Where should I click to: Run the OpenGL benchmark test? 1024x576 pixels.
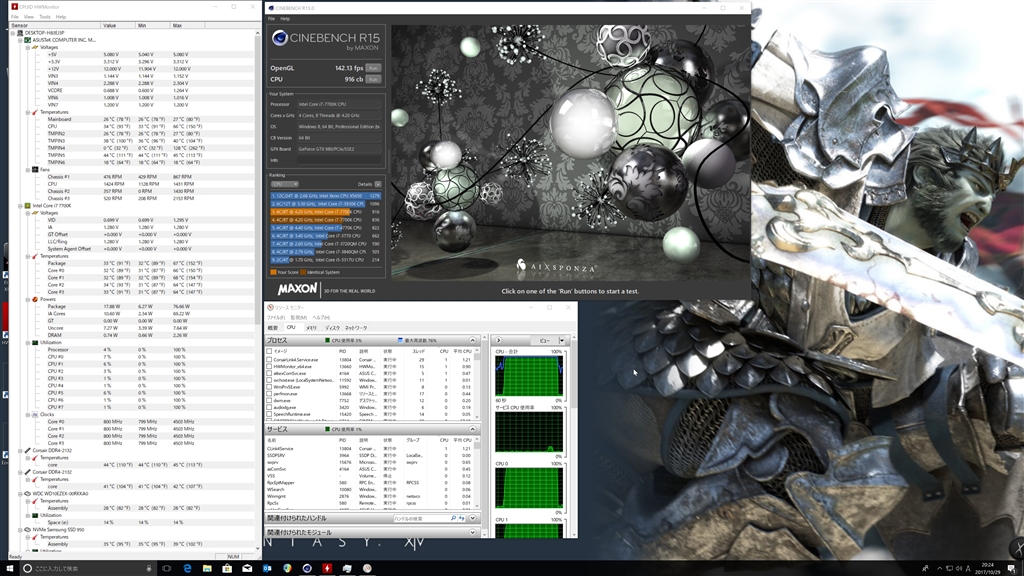(x=373, y=68)
